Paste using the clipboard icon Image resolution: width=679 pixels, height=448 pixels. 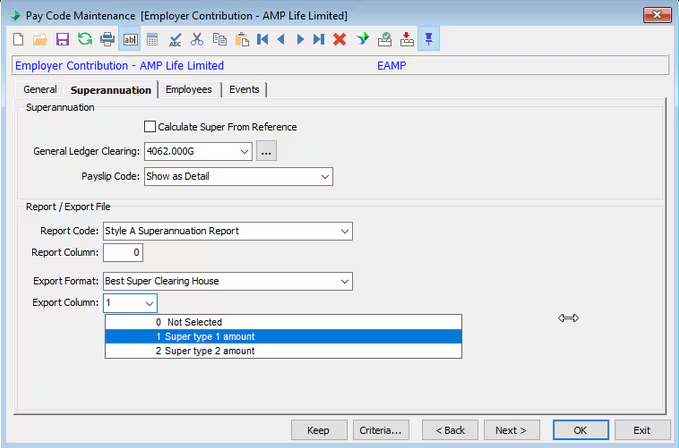[x=242, y=39]
